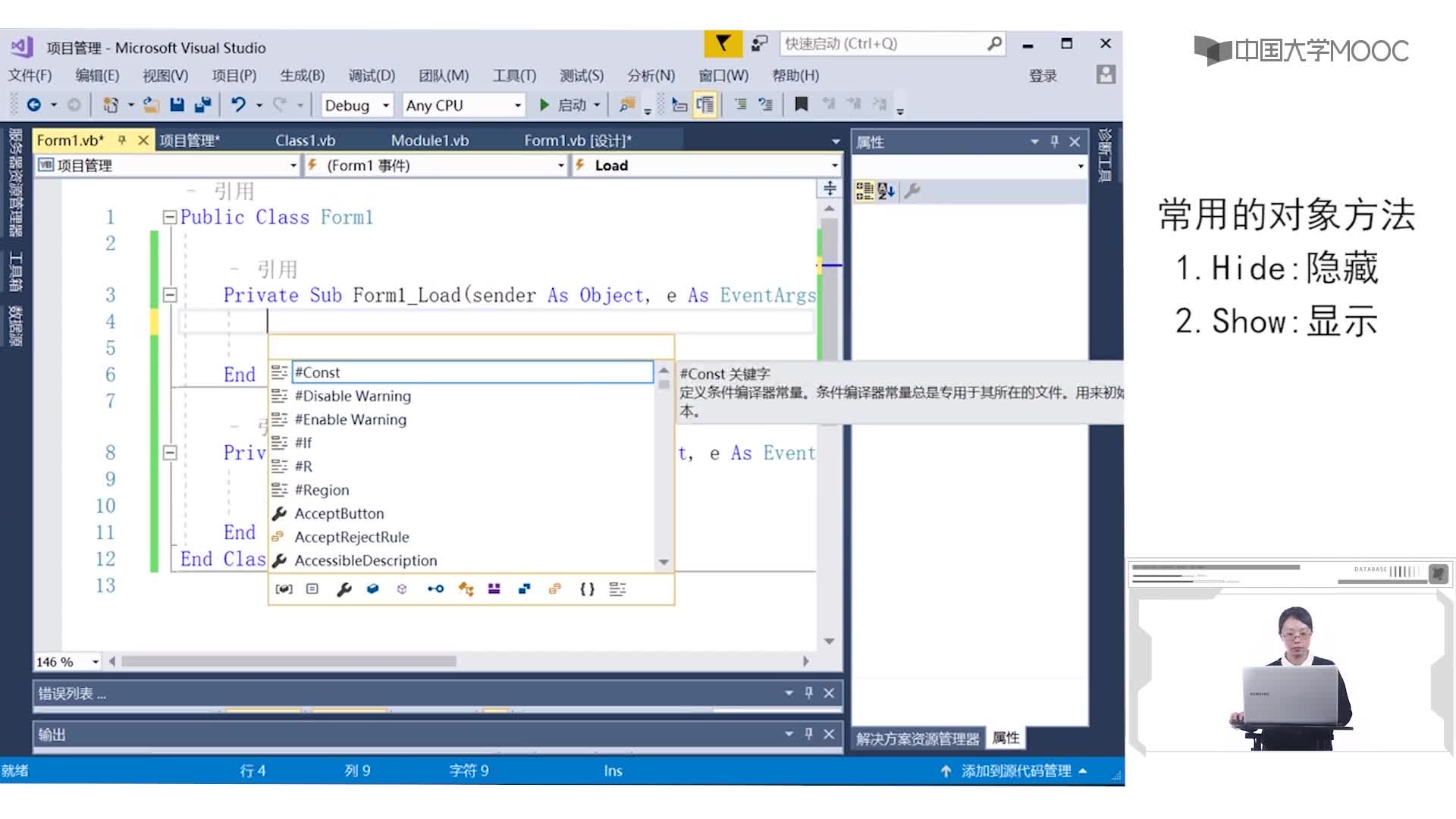Click the New Project toolbar icon
The image size is (1456, 819).
(x=111, y=105)
